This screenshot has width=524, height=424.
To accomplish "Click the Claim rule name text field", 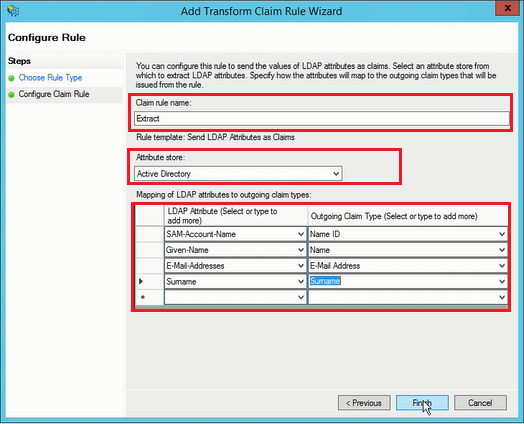I will [321, 119].
